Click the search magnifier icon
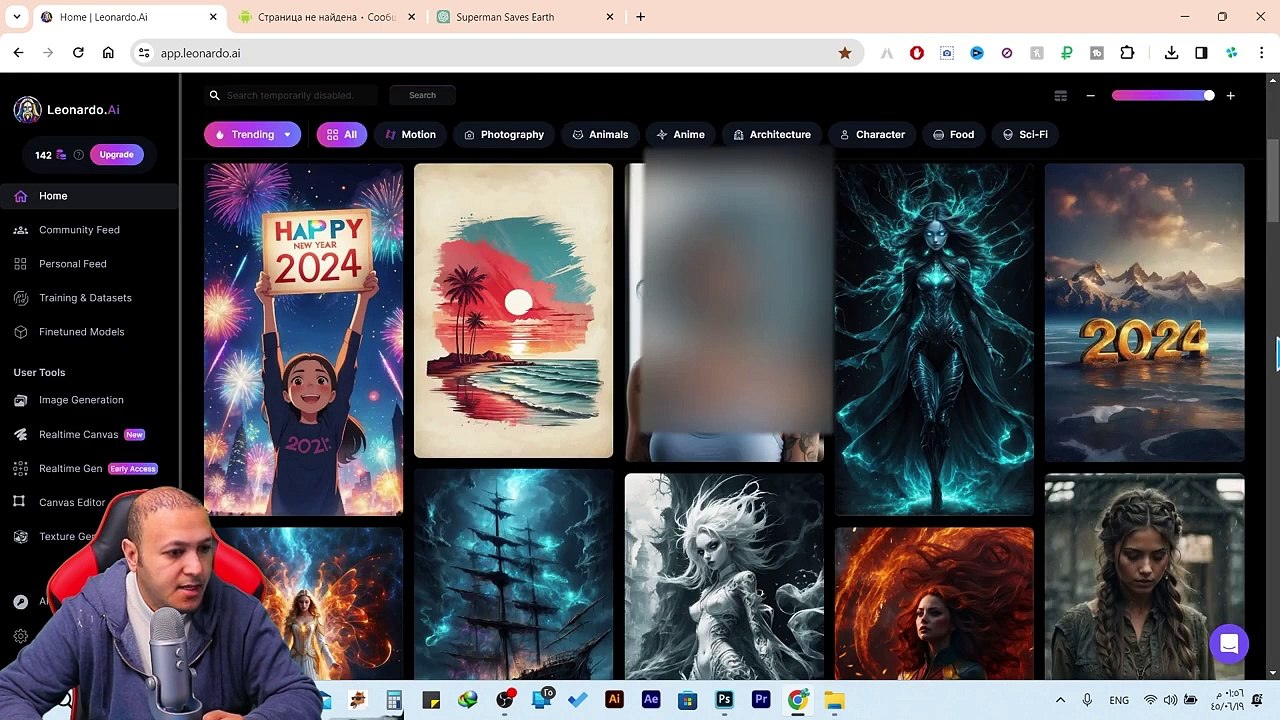 click(214, 95)
